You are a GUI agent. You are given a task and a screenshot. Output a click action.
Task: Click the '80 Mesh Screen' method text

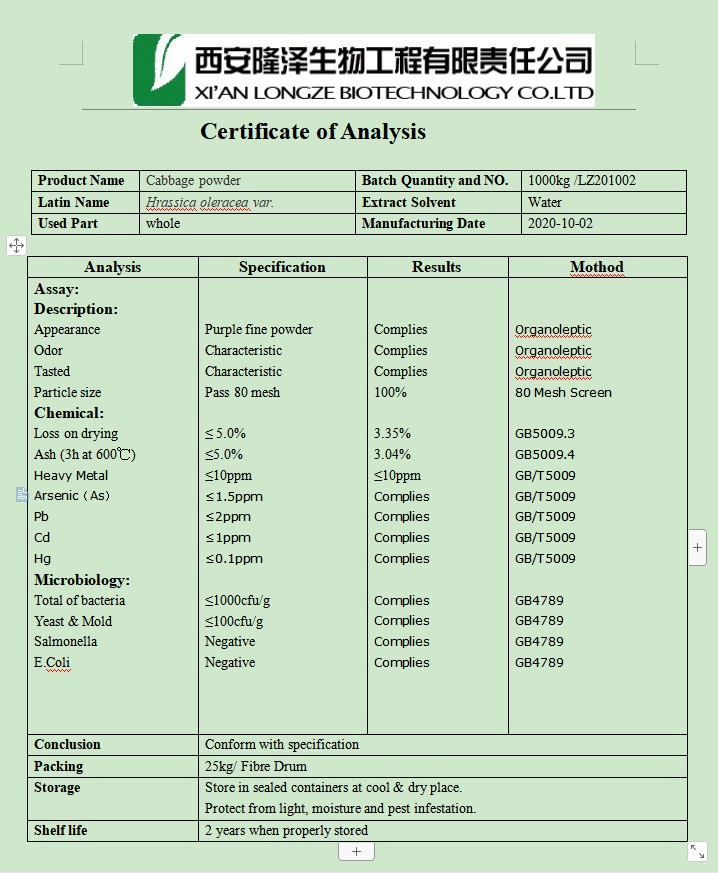(x=563, y=393)
